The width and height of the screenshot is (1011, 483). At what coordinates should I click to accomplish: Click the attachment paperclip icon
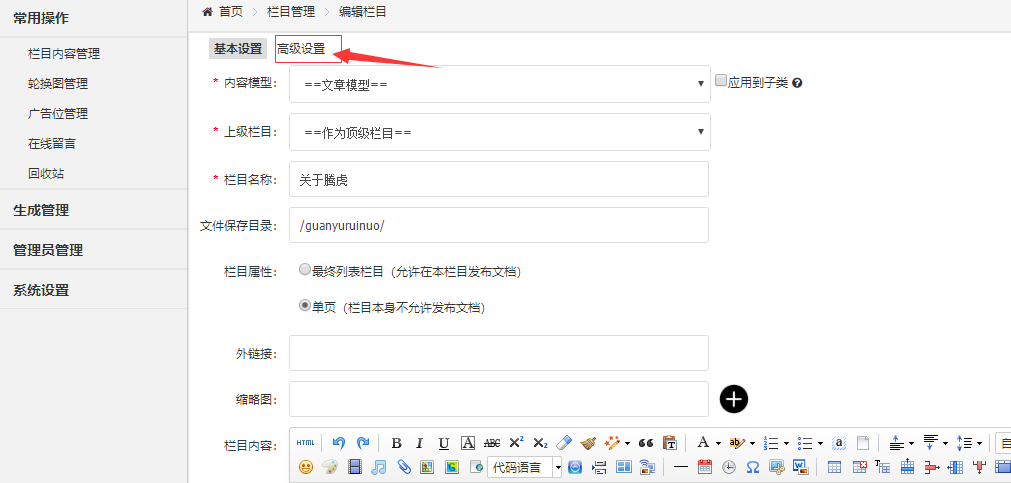coord(403,467)
